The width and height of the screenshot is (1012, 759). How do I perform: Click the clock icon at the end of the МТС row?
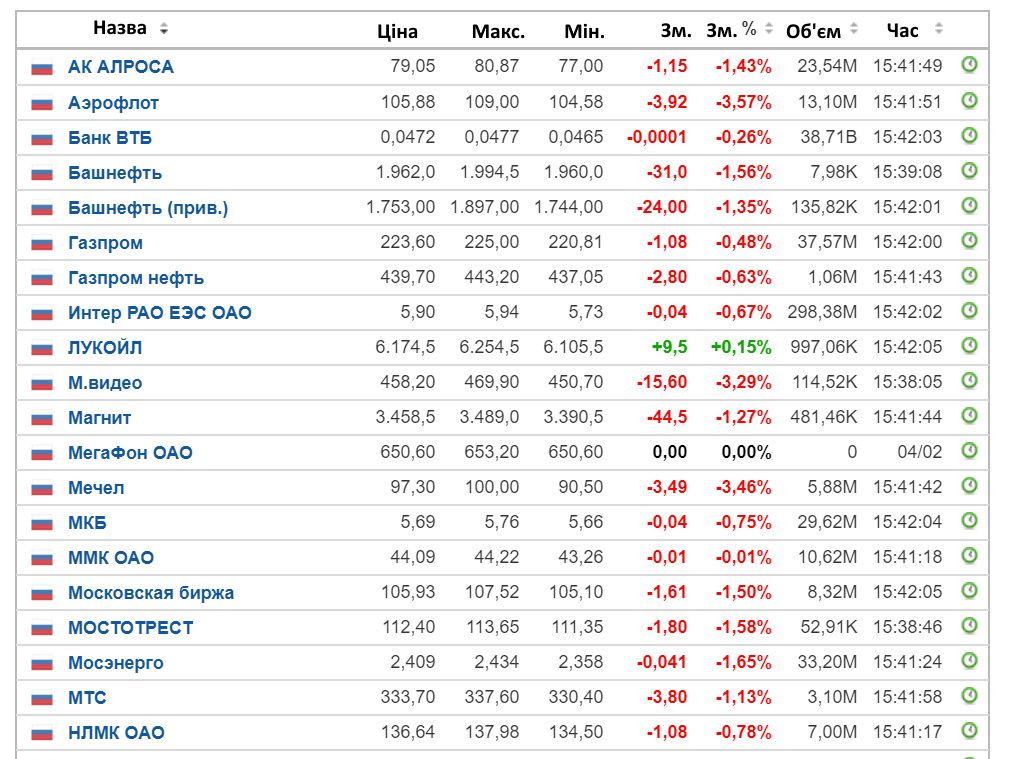pos(969,696)
